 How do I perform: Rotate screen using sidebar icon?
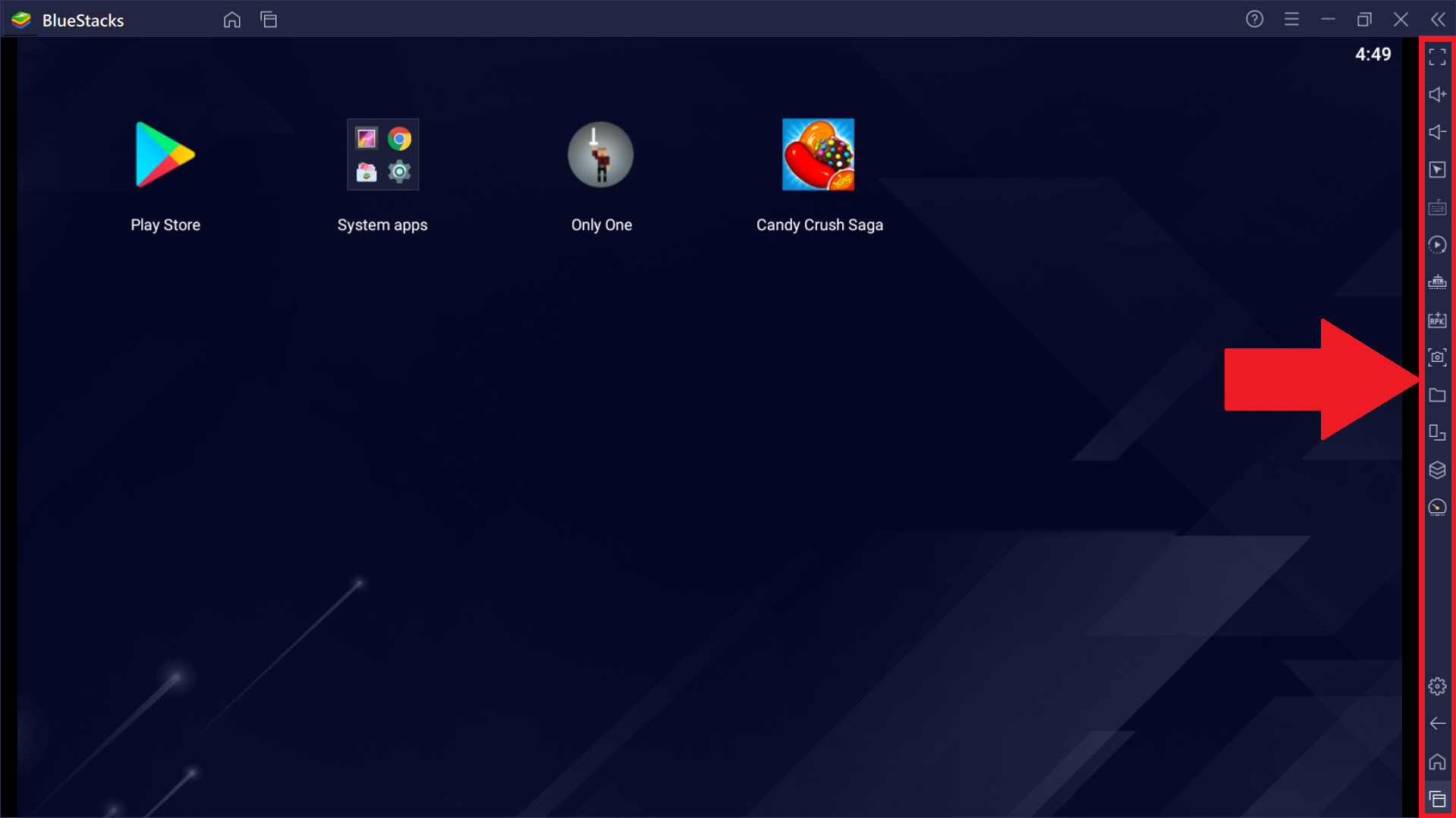tap(1437, 433)
